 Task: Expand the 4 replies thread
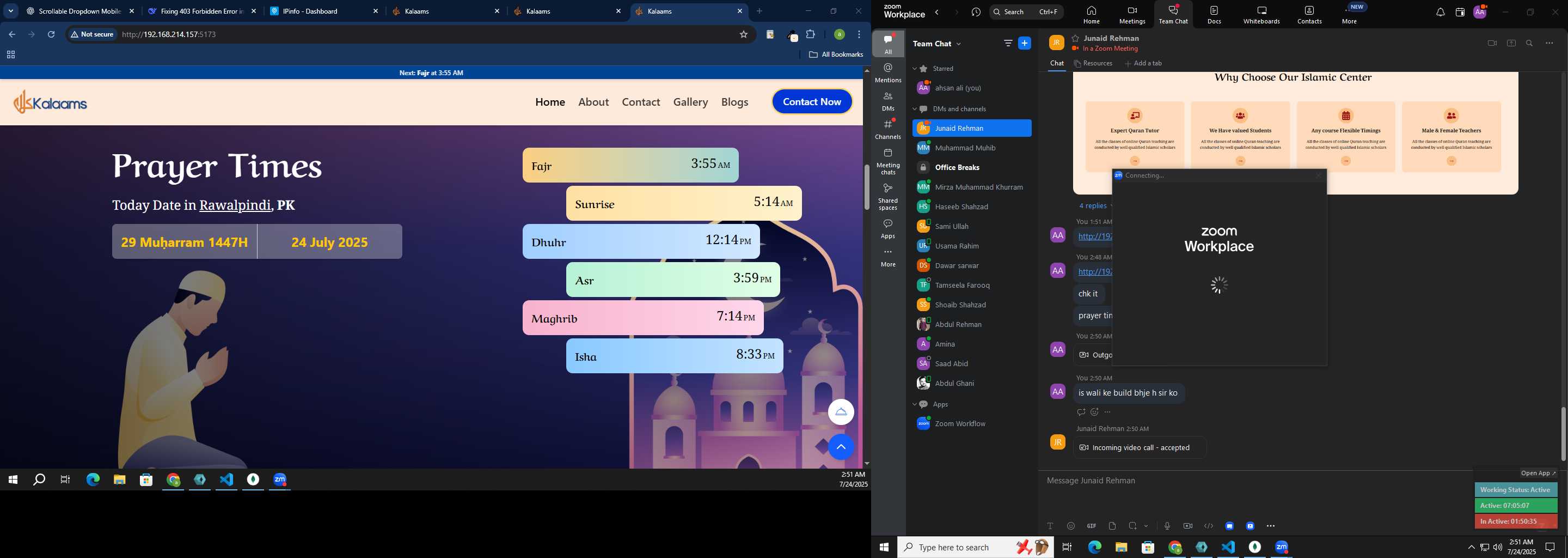[x=1094, y=206]
